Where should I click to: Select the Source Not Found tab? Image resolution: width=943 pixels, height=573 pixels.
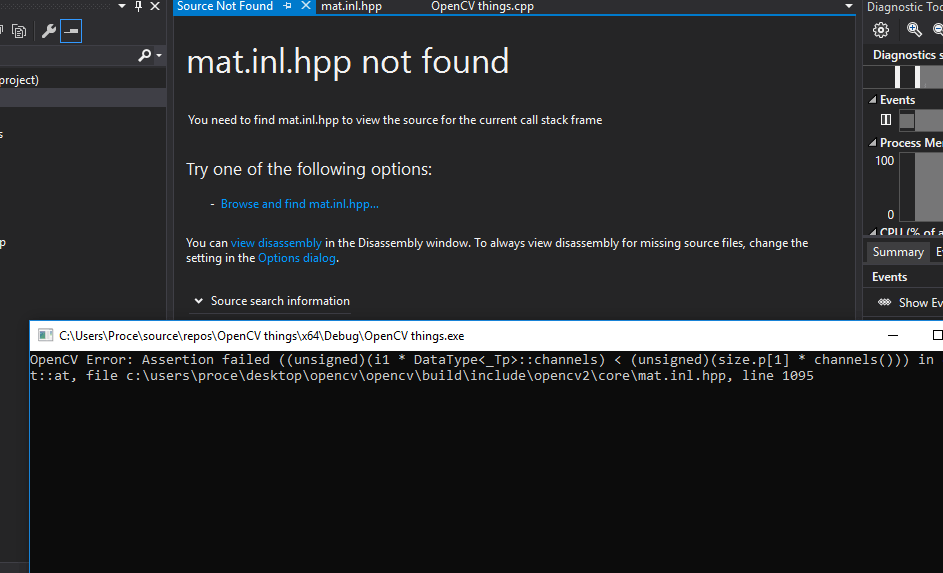(225, 7)
